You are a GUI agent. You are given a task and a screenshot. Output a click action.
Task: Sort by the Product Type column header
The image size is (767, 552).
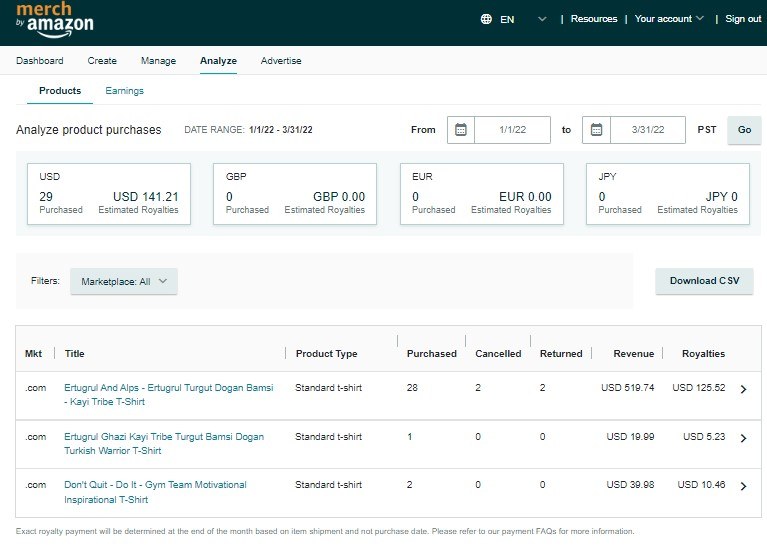(x=326, y=353)
